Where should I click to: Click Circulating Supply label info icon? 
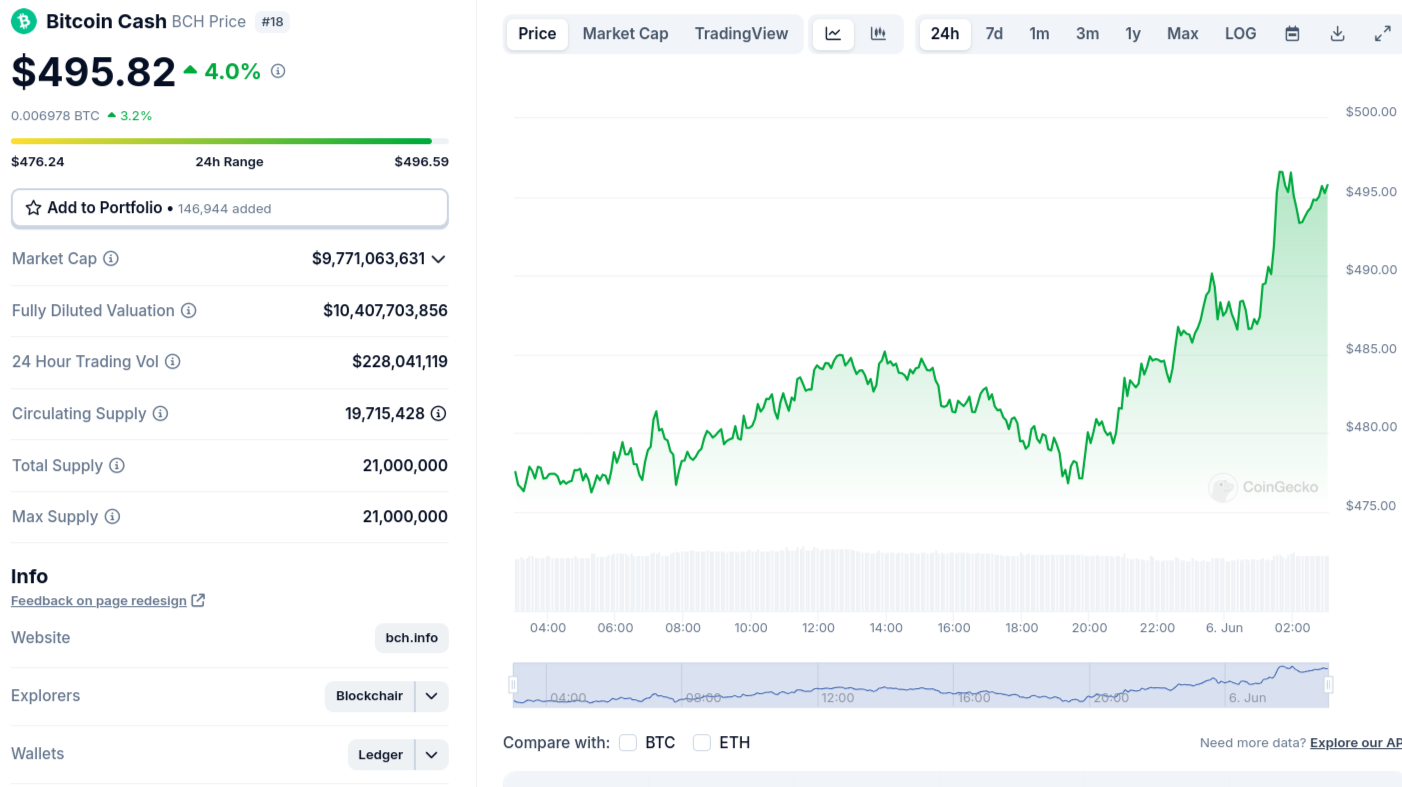(160, 413)
